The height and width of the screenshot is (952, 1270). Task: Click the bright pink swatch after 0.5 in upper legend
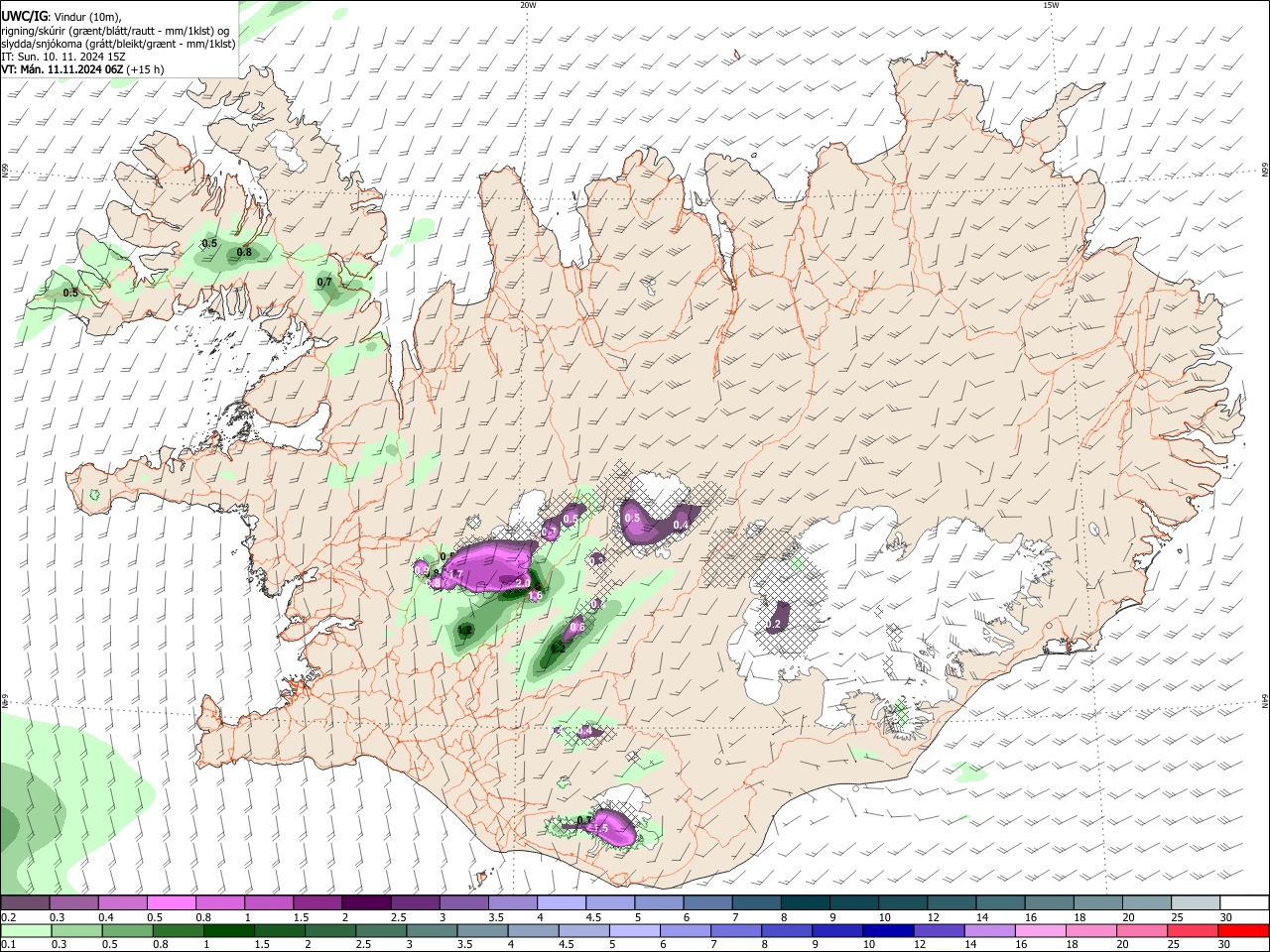[x=171, y=903]
